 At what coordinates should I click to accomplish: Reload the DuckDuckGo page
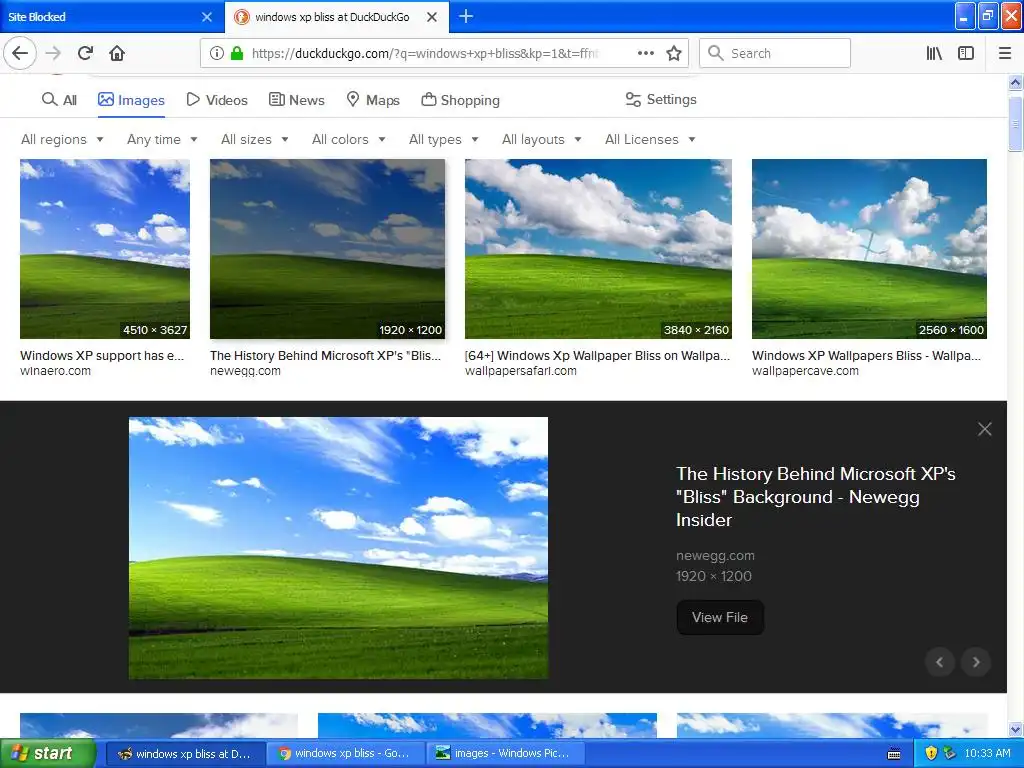click(85, 53)
